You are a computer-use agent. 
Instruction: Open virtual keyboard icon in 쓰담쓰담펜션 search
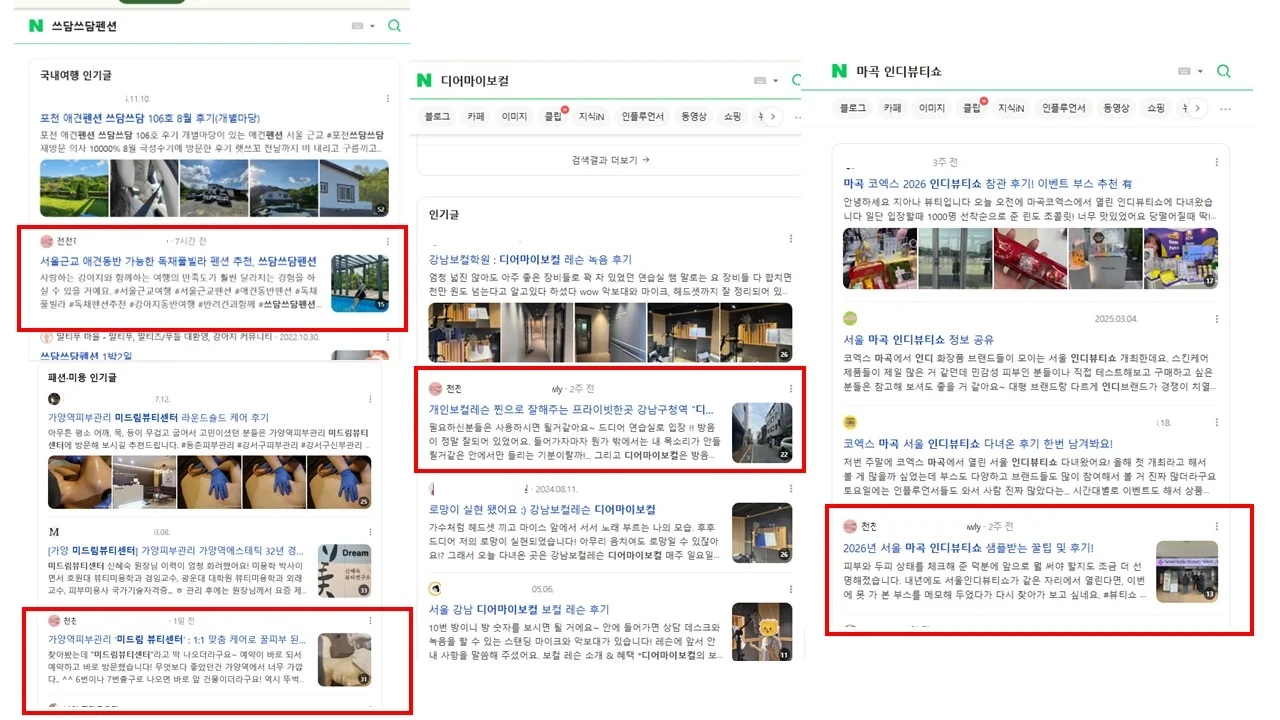click(x=358, y=26)
